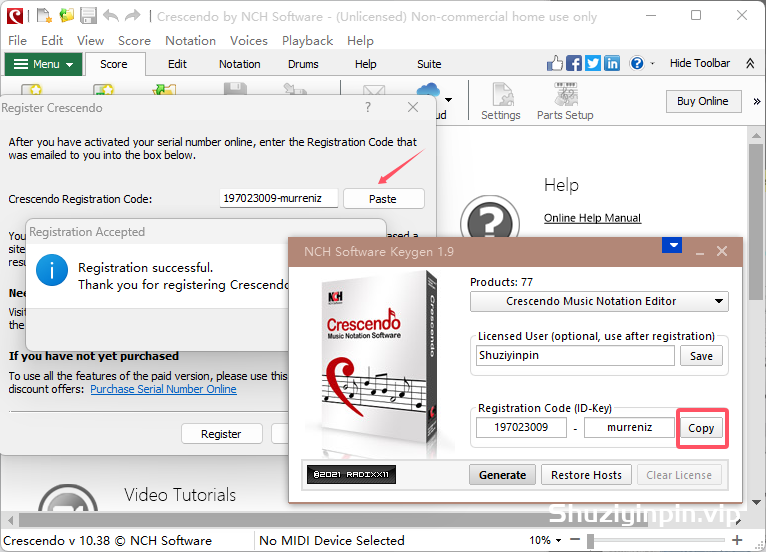Click the Generate button
Image resolution: width=766 pixels, height=552 pixels.
pos(502,475)
